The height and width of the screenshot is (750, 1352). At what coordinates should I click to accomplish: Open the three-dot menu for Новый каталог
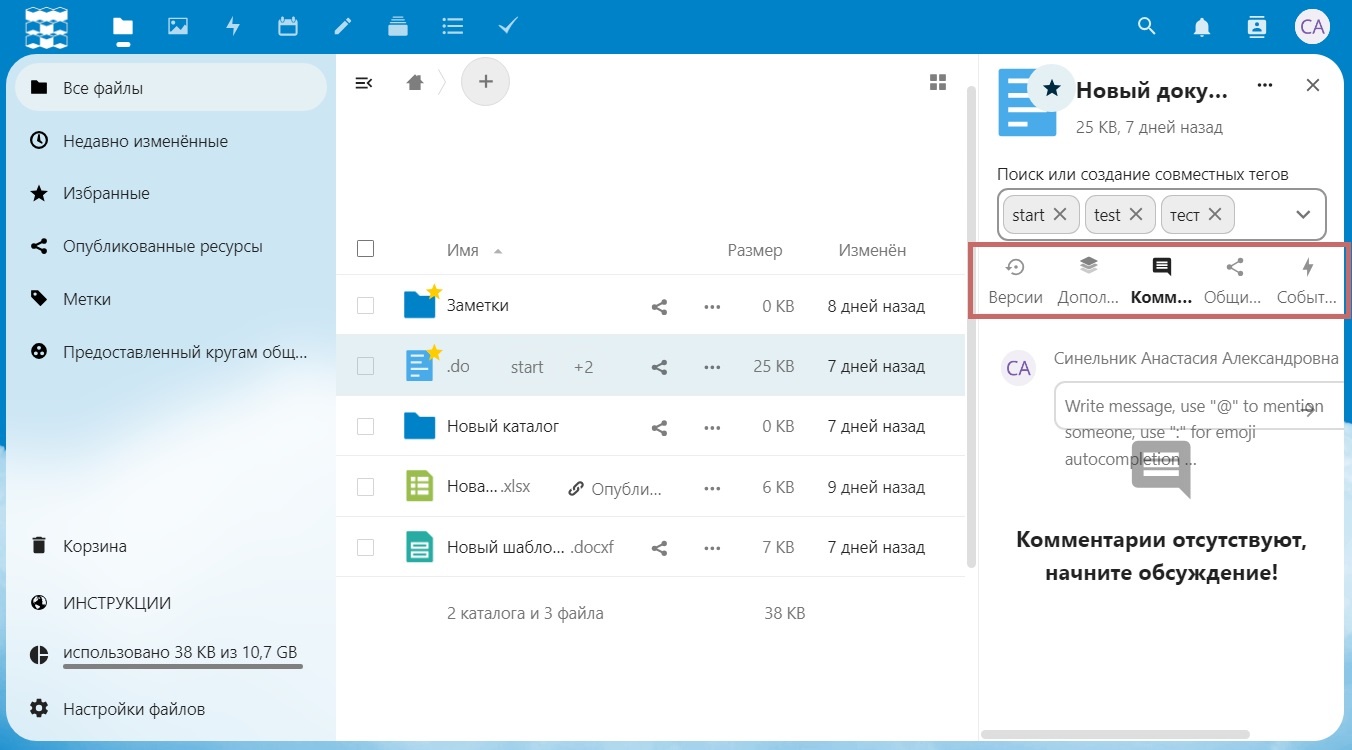click(x=712, y=428)
